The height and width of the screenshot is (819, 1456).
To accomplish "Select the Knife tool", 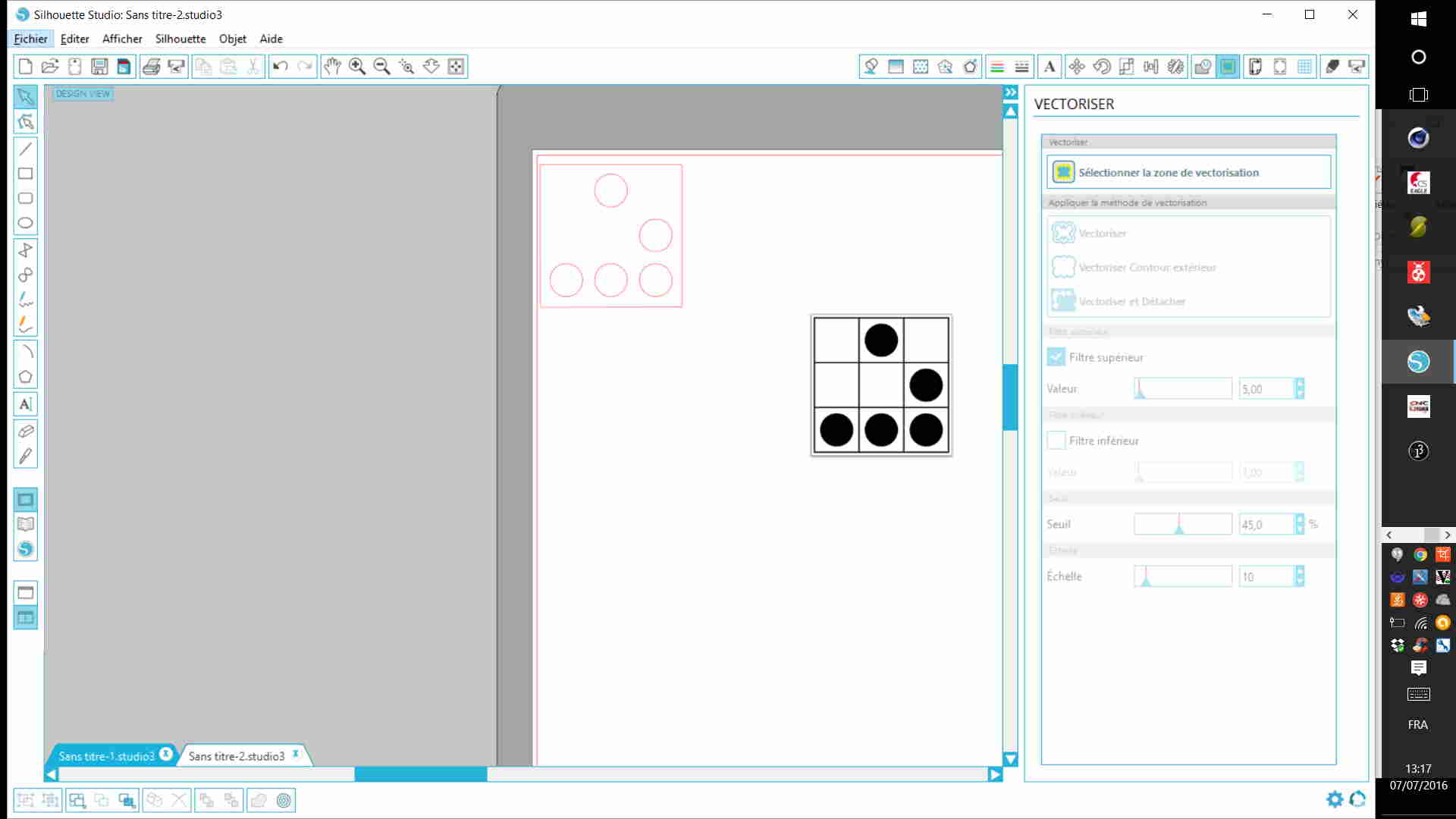I will (25, 457).
